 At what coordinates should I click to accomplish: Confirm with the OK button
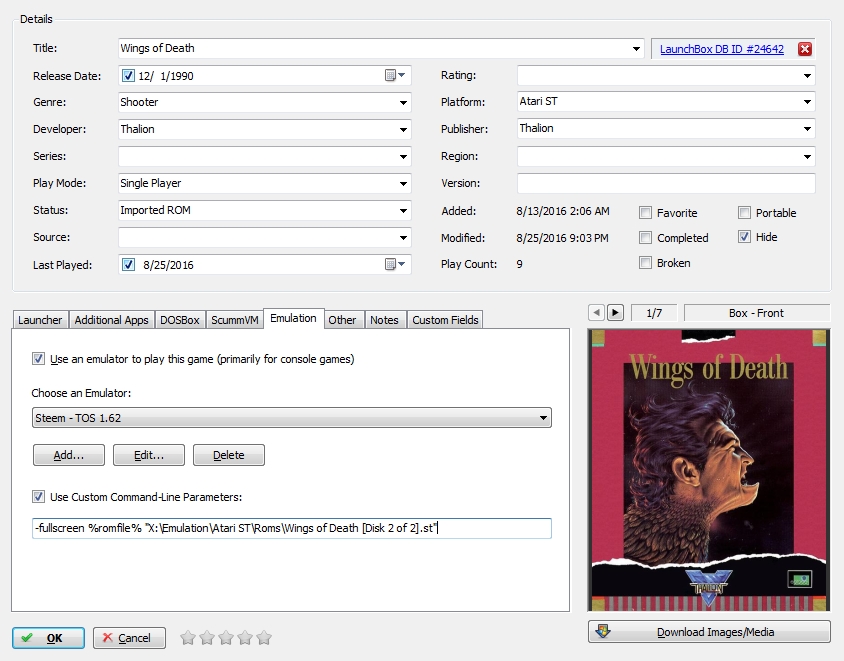pos(48,638)
